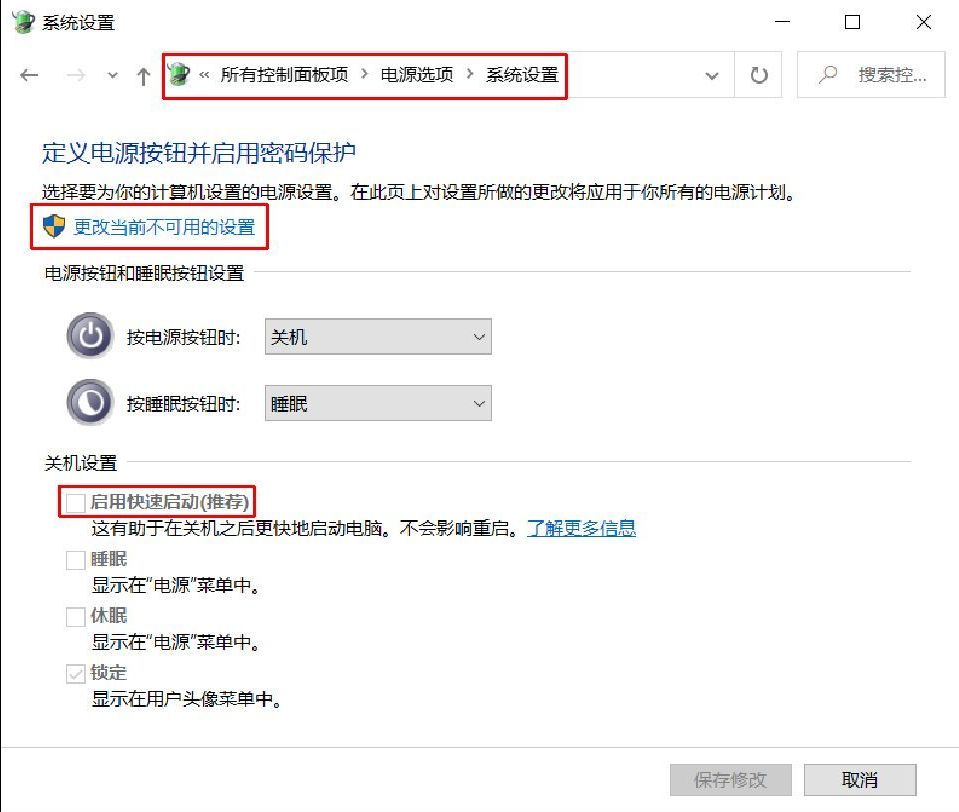
Task: Click the shield icon beside 更改当前不可用的设置
Action: pos(54,226)
